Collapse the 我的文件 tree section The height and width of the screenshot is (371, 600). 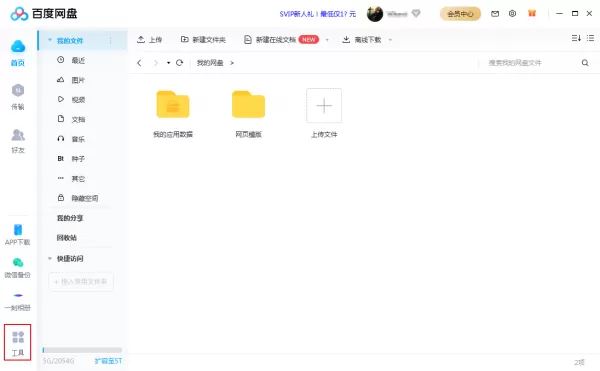pos(50,40)
